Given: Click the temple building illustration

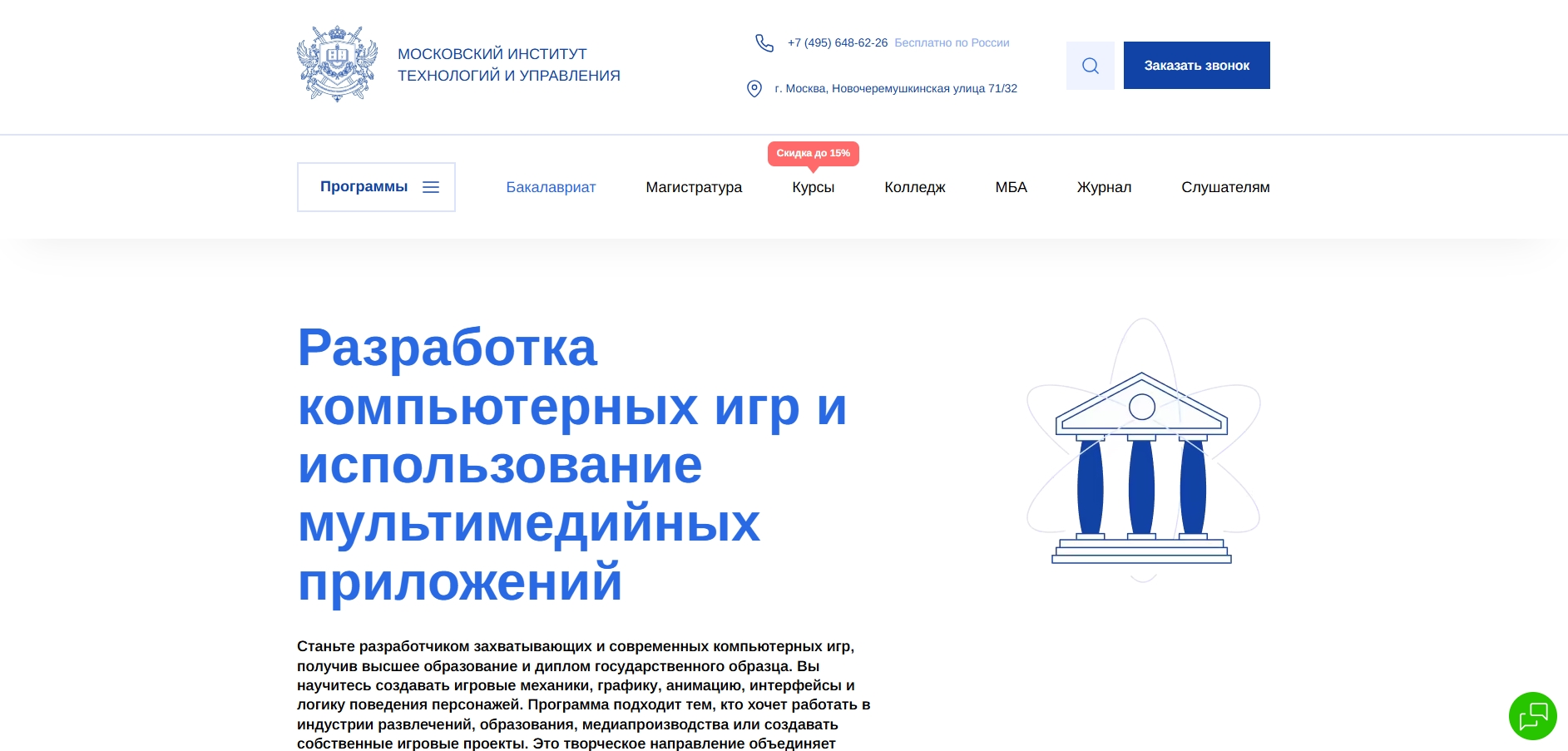Looking at the screenshot, I should [x=1142, y=450].
